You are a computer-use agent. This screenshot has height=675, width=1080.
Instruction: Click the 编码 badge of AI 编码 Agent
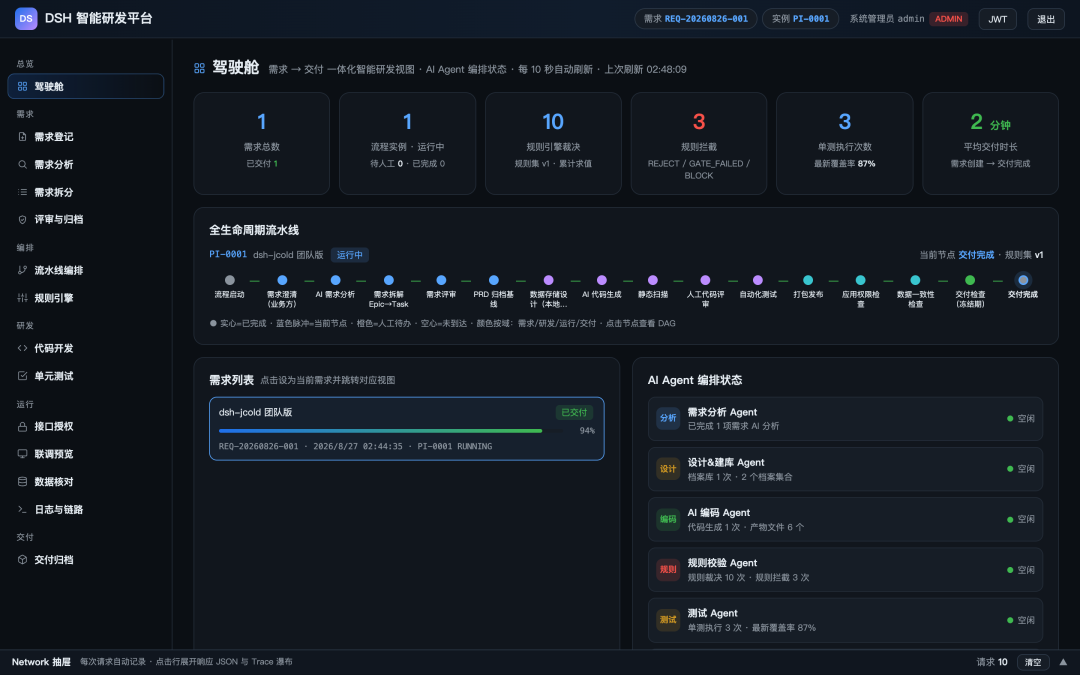[668, 519]
